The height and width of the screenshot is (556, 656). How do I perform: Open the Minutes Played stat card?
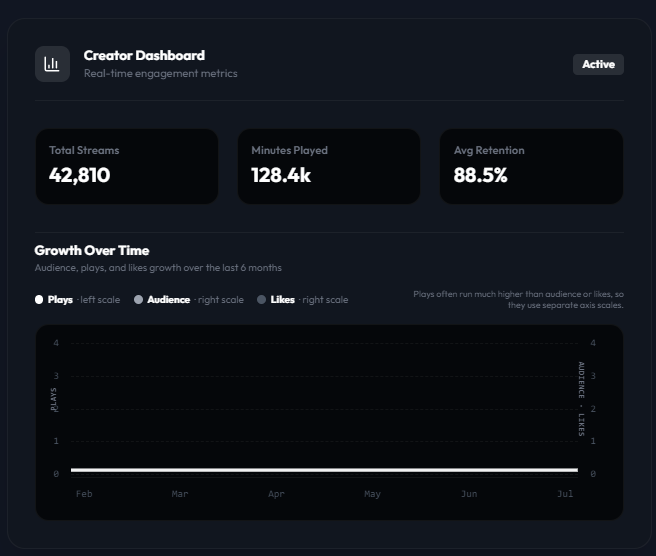point(329,167)
